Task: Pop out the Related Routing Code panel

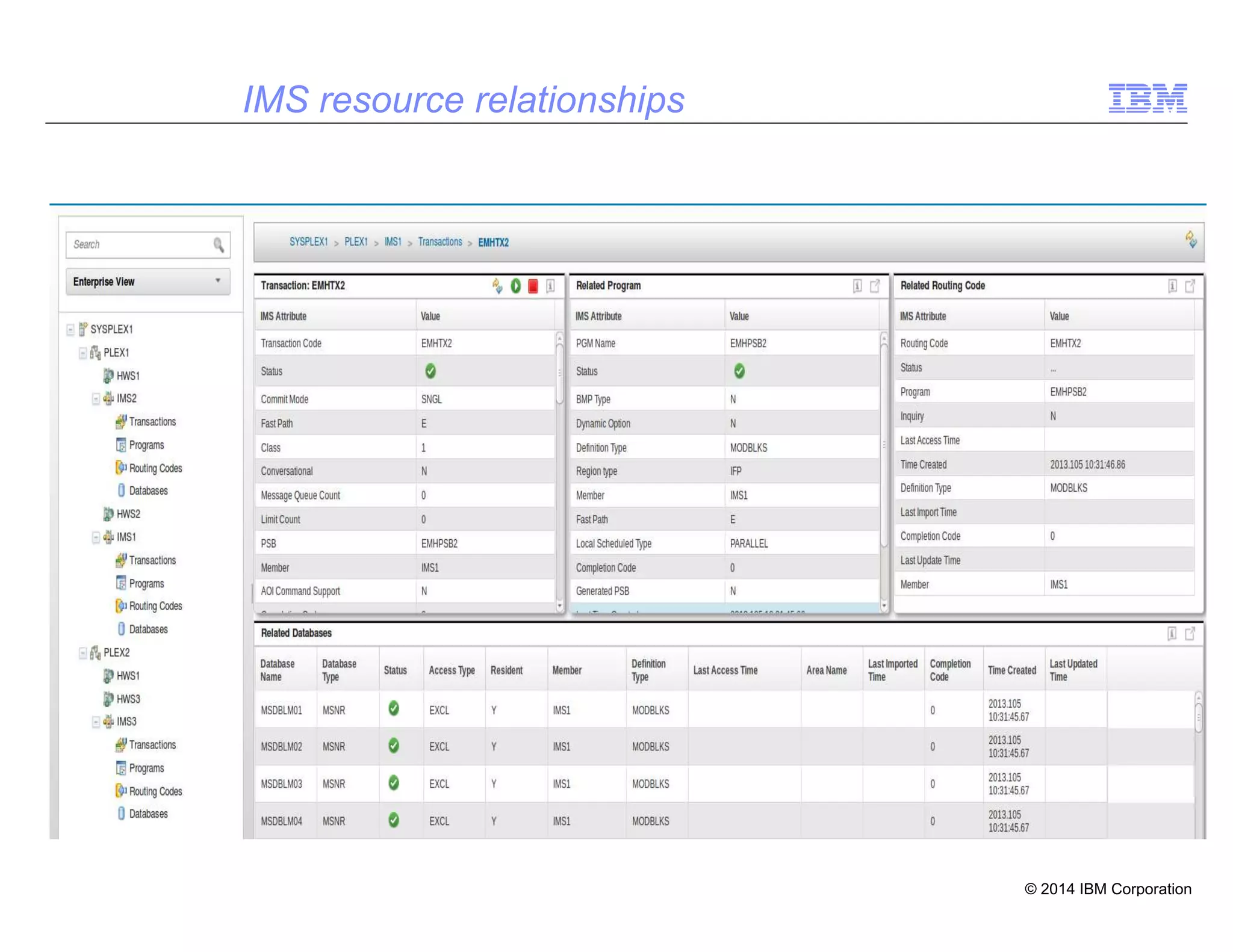Action: pos(1190,286)
